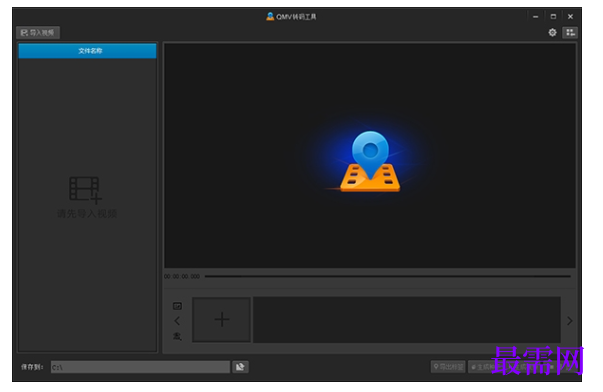Click the 导入视频 import video button
Image resolution: width=603 pixels, height=392 pixels.
pos(38,33)
